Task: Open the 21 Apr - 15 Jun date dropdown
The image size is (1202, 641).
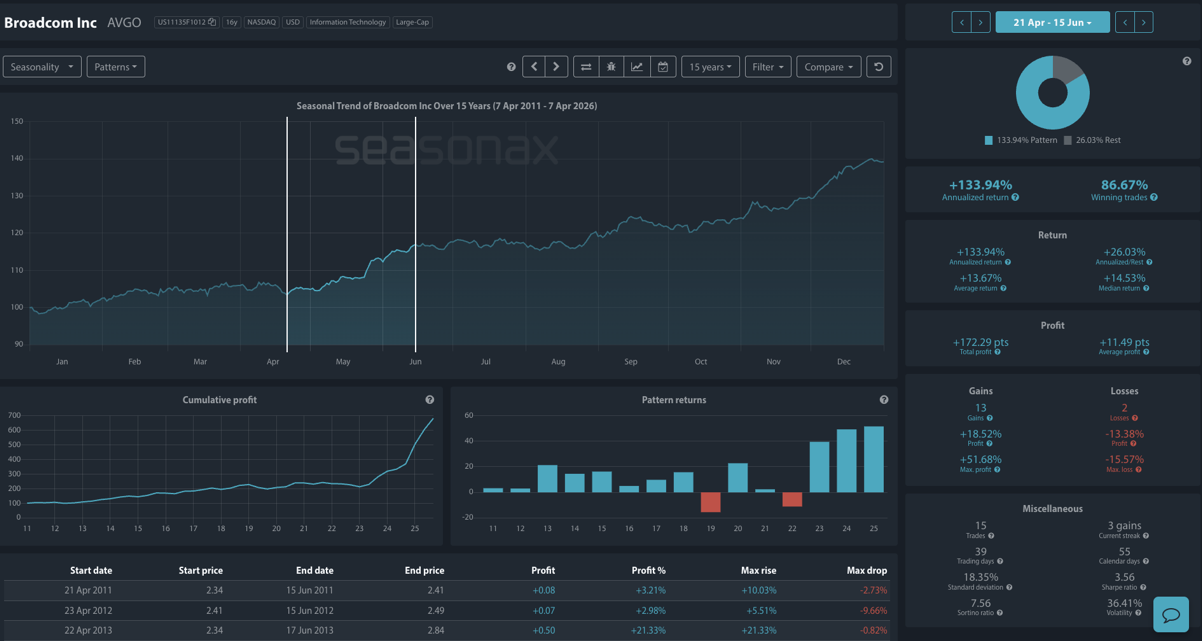Action: [x=1052, y=22]
